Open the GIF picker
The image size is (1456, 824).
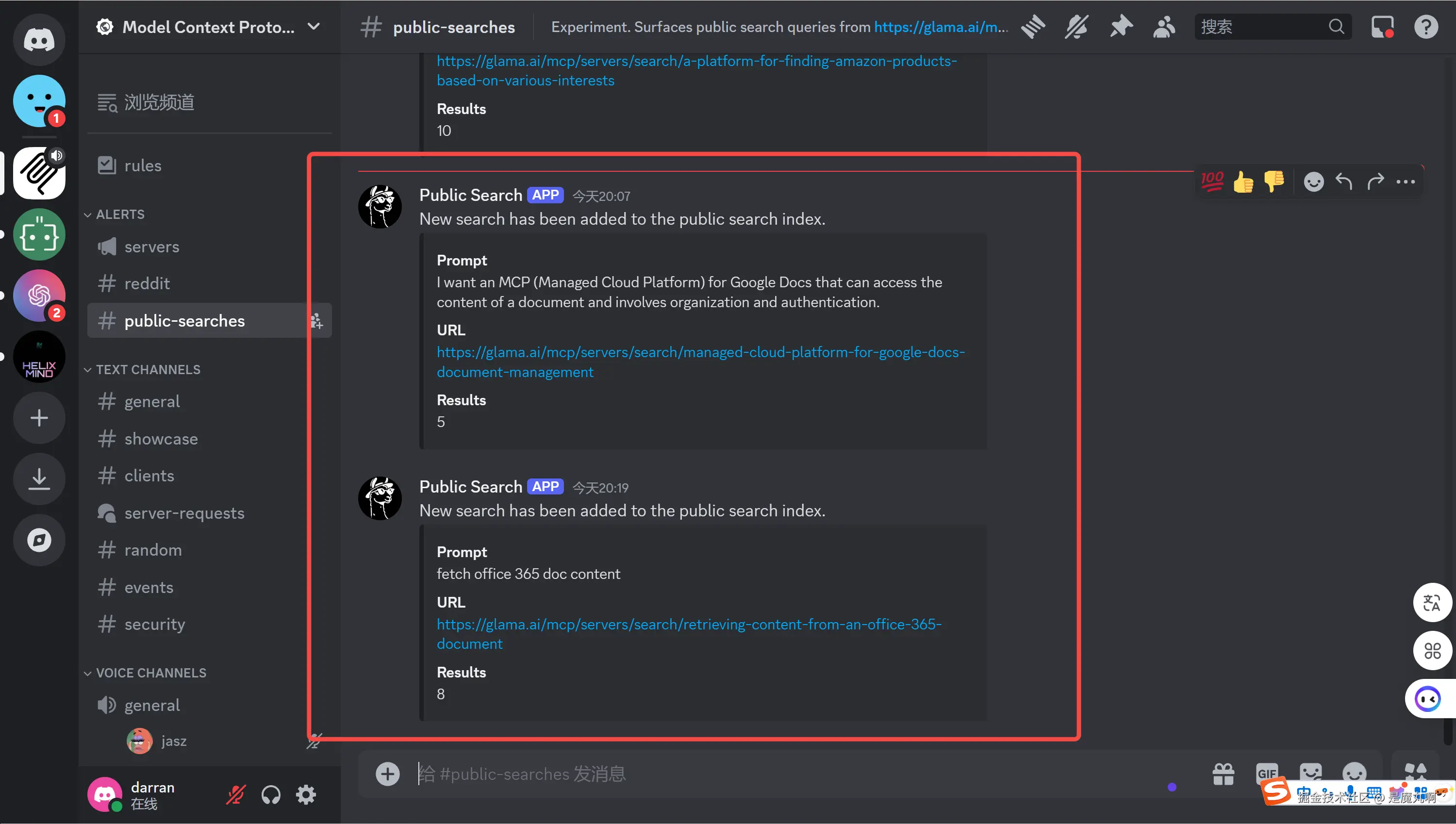(x=1267, y=774)
